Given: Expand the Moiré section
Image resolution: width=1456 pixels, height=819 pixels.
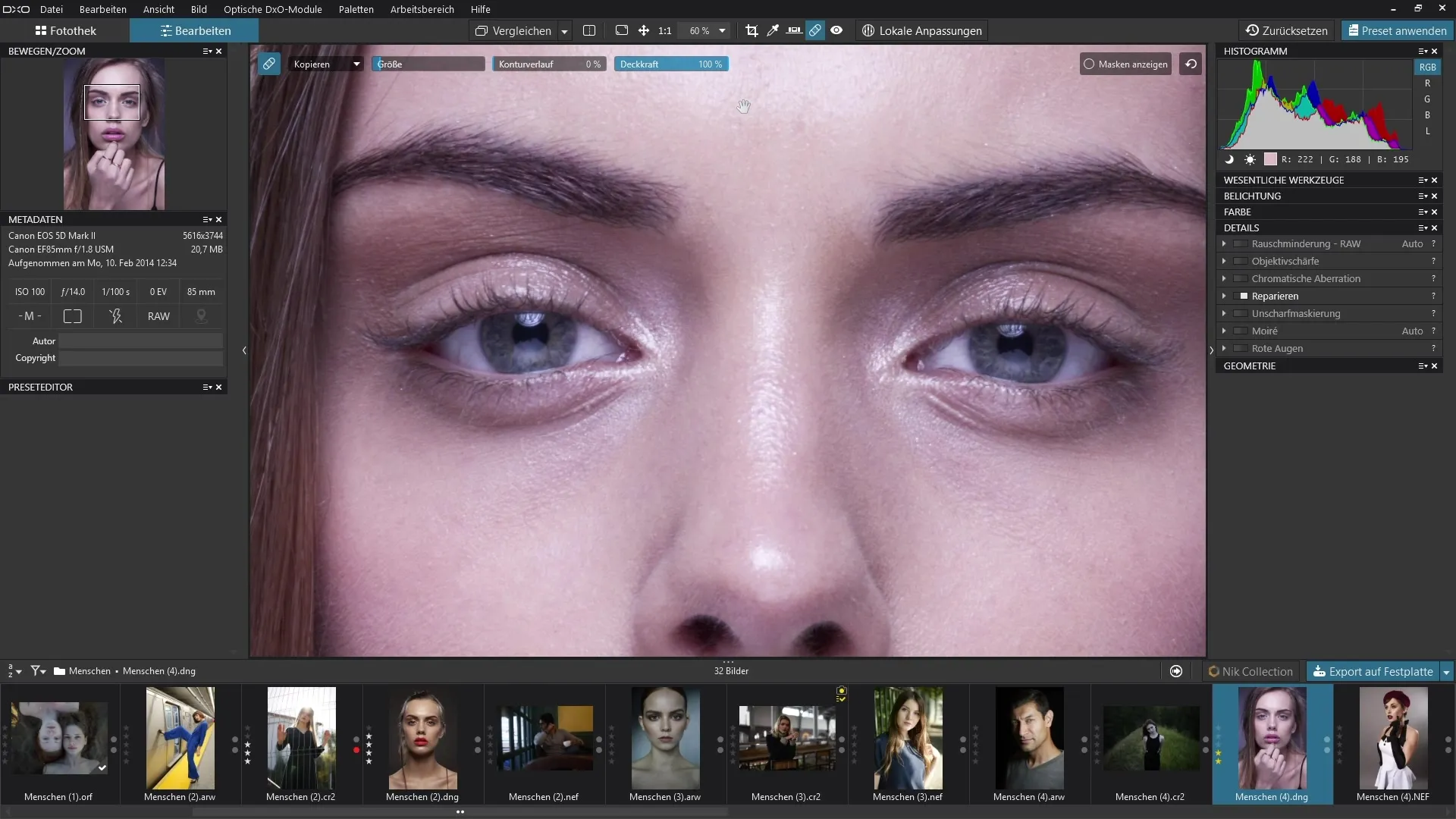Looking at the screenshot, I should coord(1223,331).
